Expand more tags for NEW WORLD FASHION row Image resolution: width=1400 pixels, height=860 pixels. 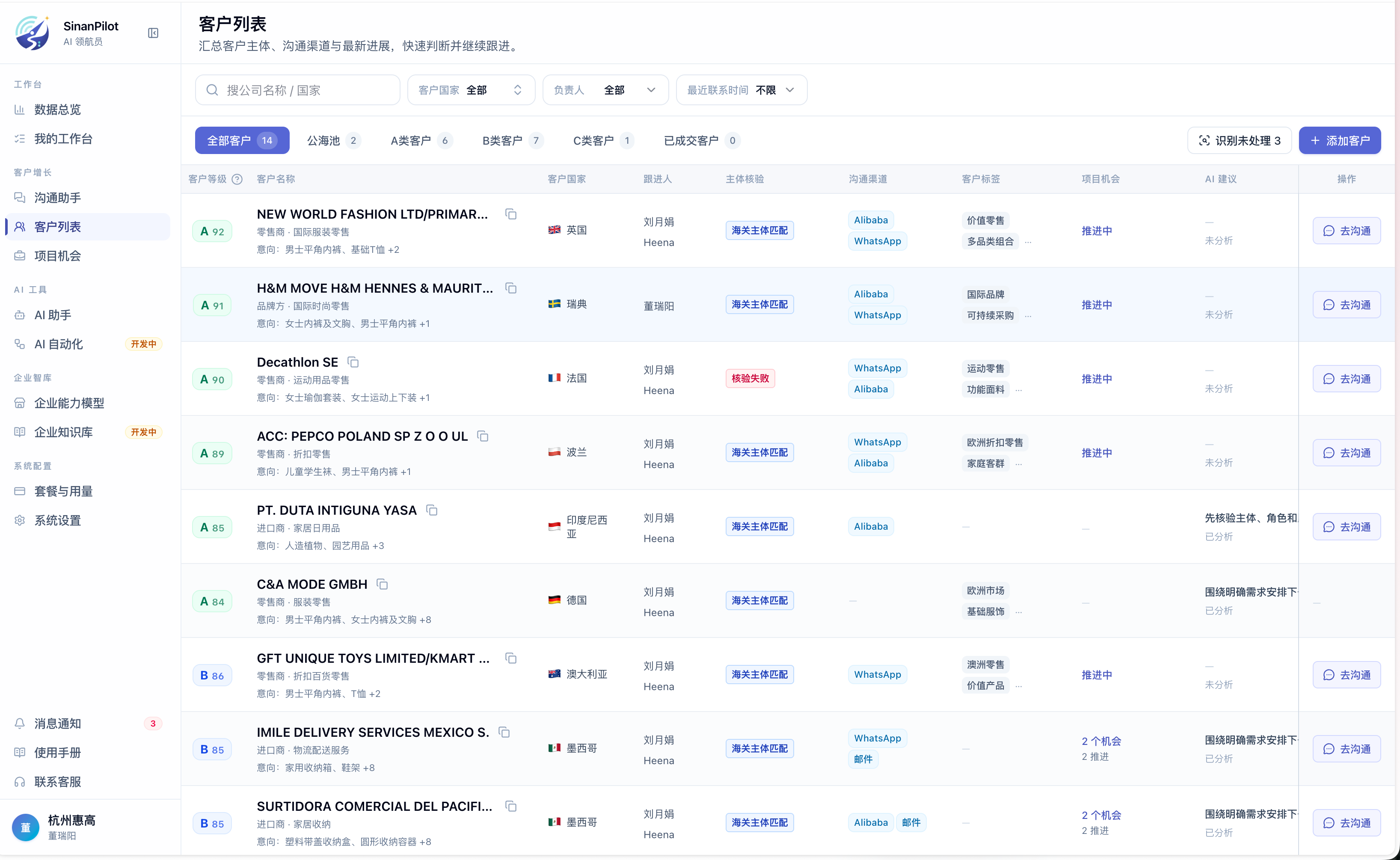coord(1028,242)
